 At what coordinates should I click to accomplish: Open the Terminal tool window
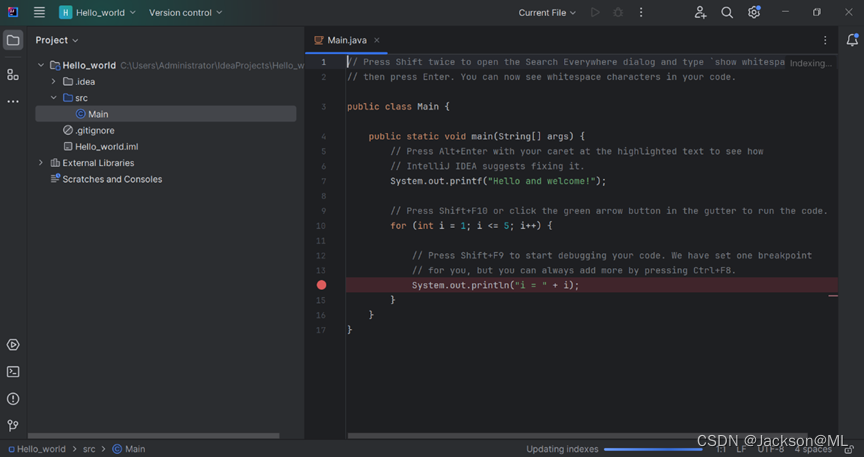tap(13, 371)
